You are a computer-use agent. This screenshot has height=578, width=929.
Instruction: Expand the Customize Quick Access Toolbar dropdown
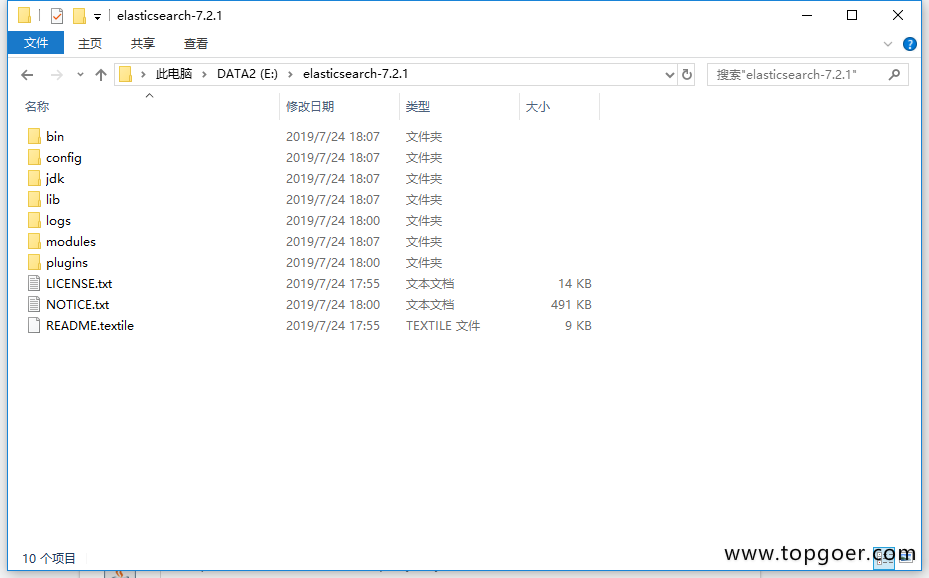point(97,15)
